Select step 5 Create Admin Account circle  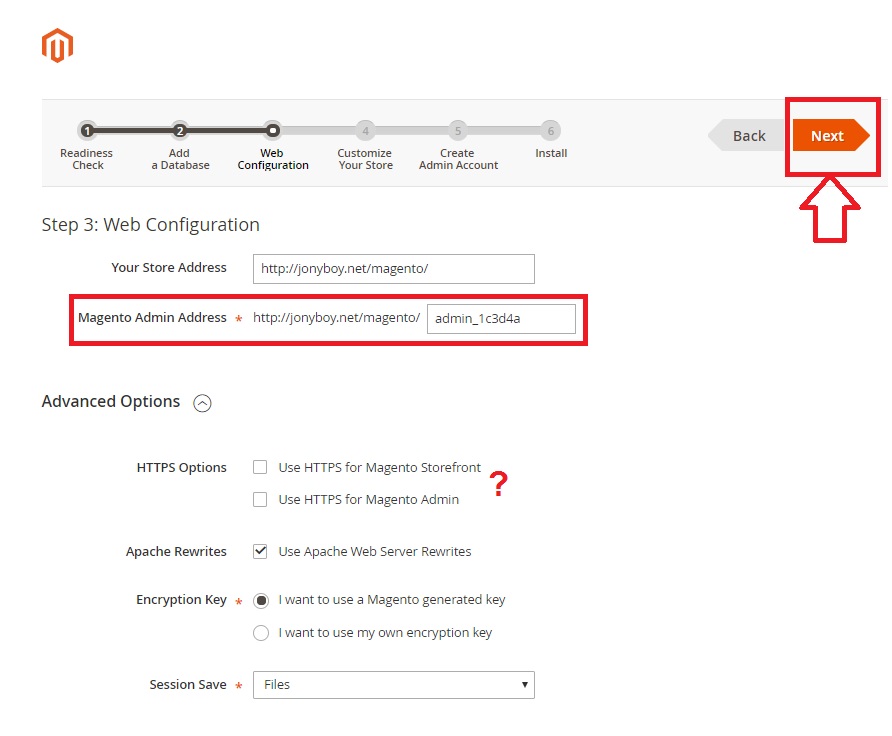click(x=458, y=131)
